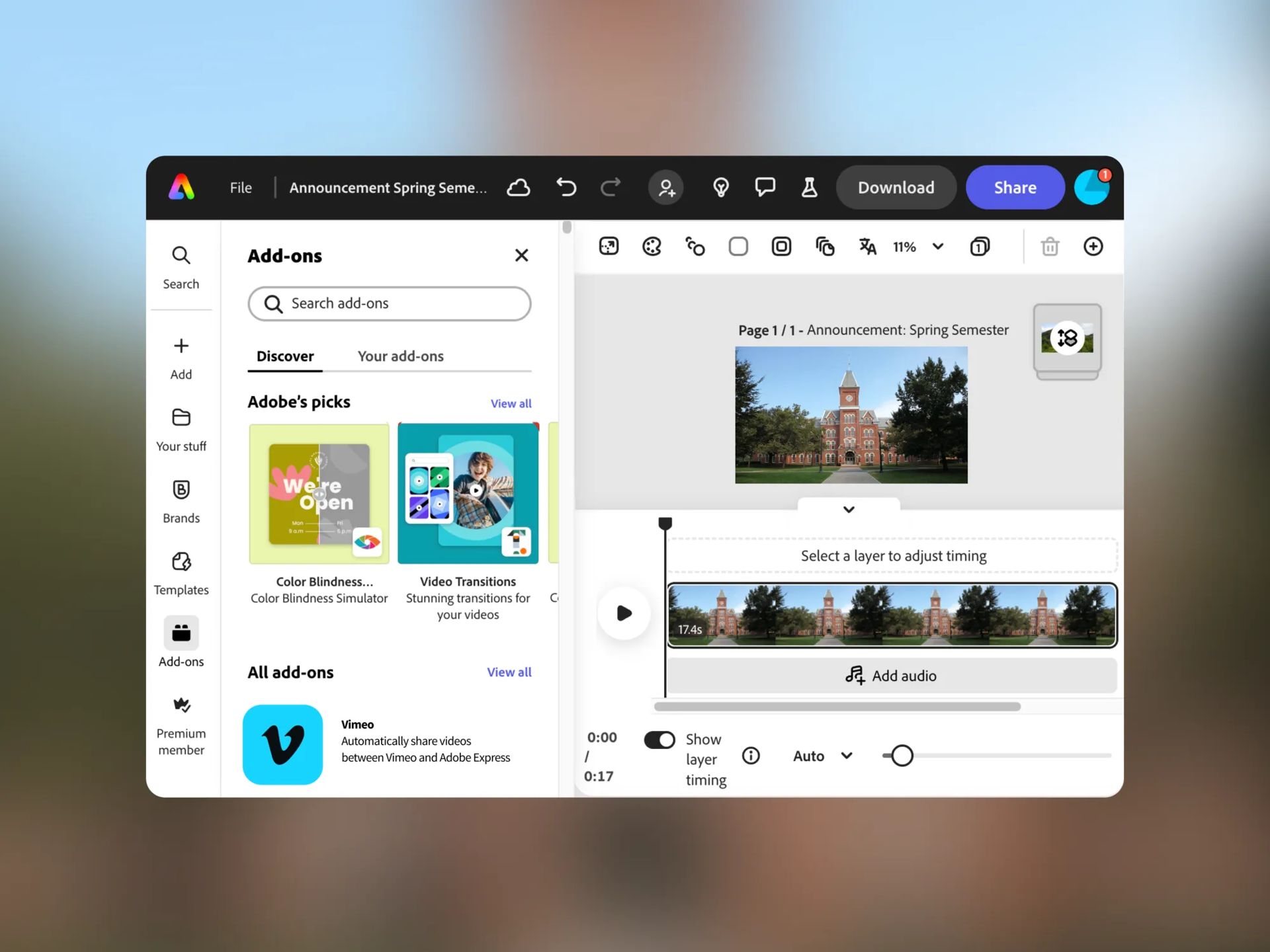Screen dimensions: 1270x952
Task: Switch to Your add-ons tab
Action: click(x=400, y=356)
